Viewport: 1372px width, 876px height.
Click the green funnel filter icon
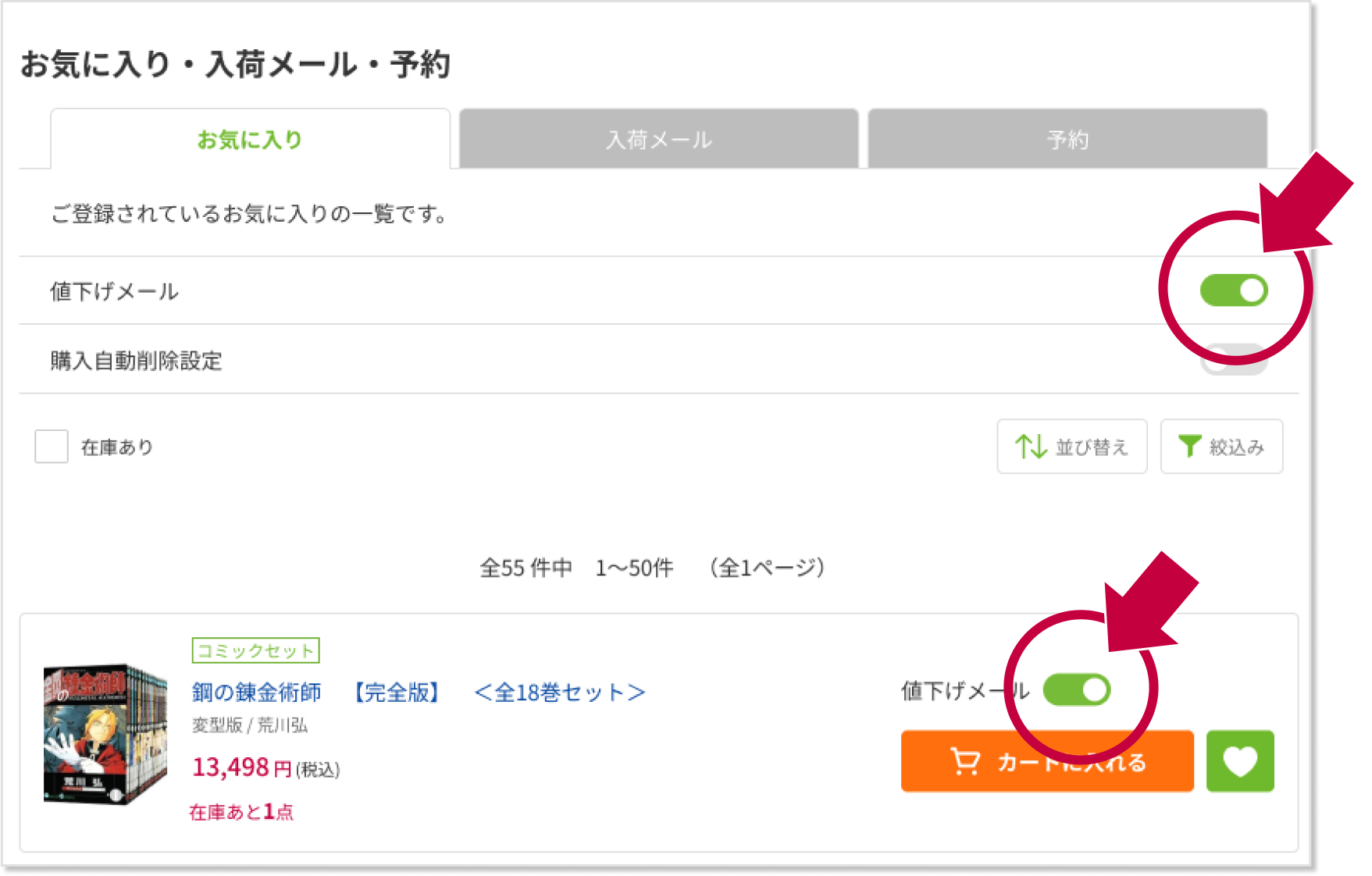1189,447
